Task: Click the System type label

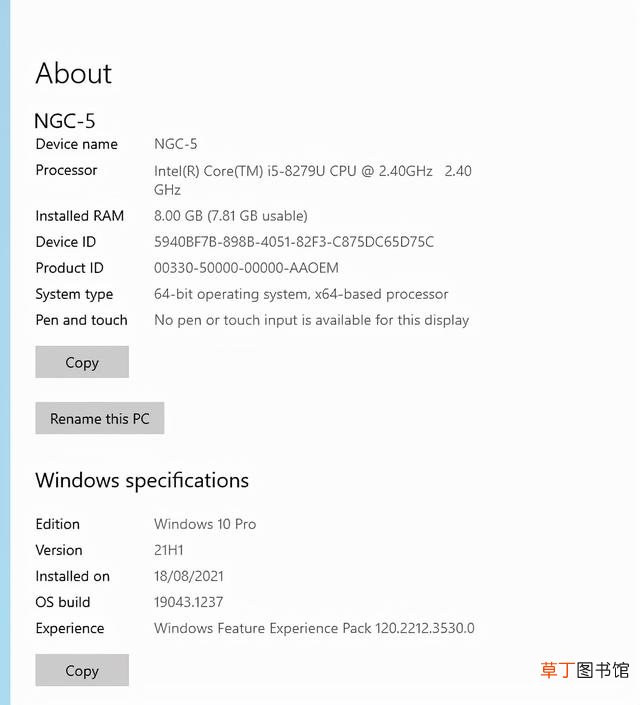Action: [74, 294]
